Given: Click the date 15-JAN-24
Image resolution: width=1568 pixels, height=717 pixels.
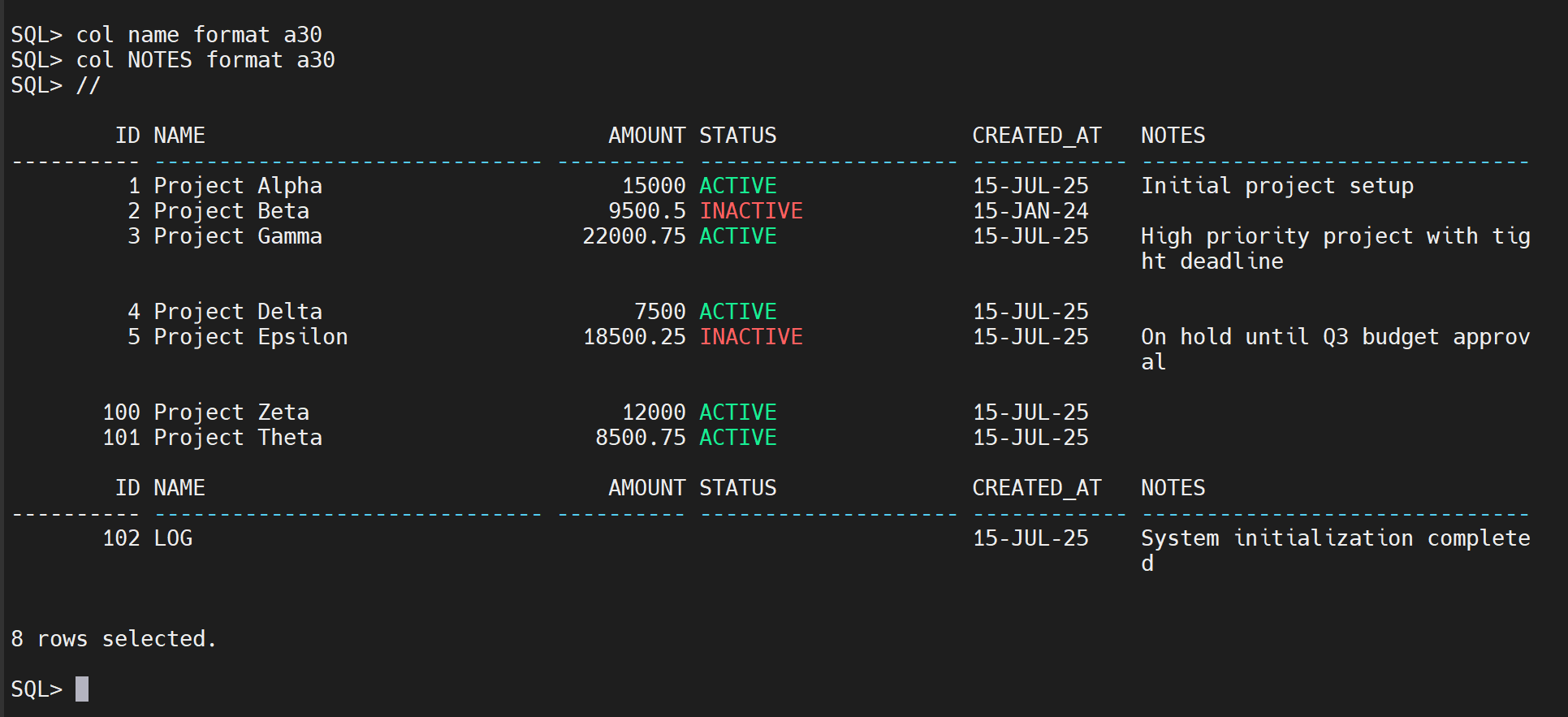Looking at the screenshot, I should [x=1030, y=211].
